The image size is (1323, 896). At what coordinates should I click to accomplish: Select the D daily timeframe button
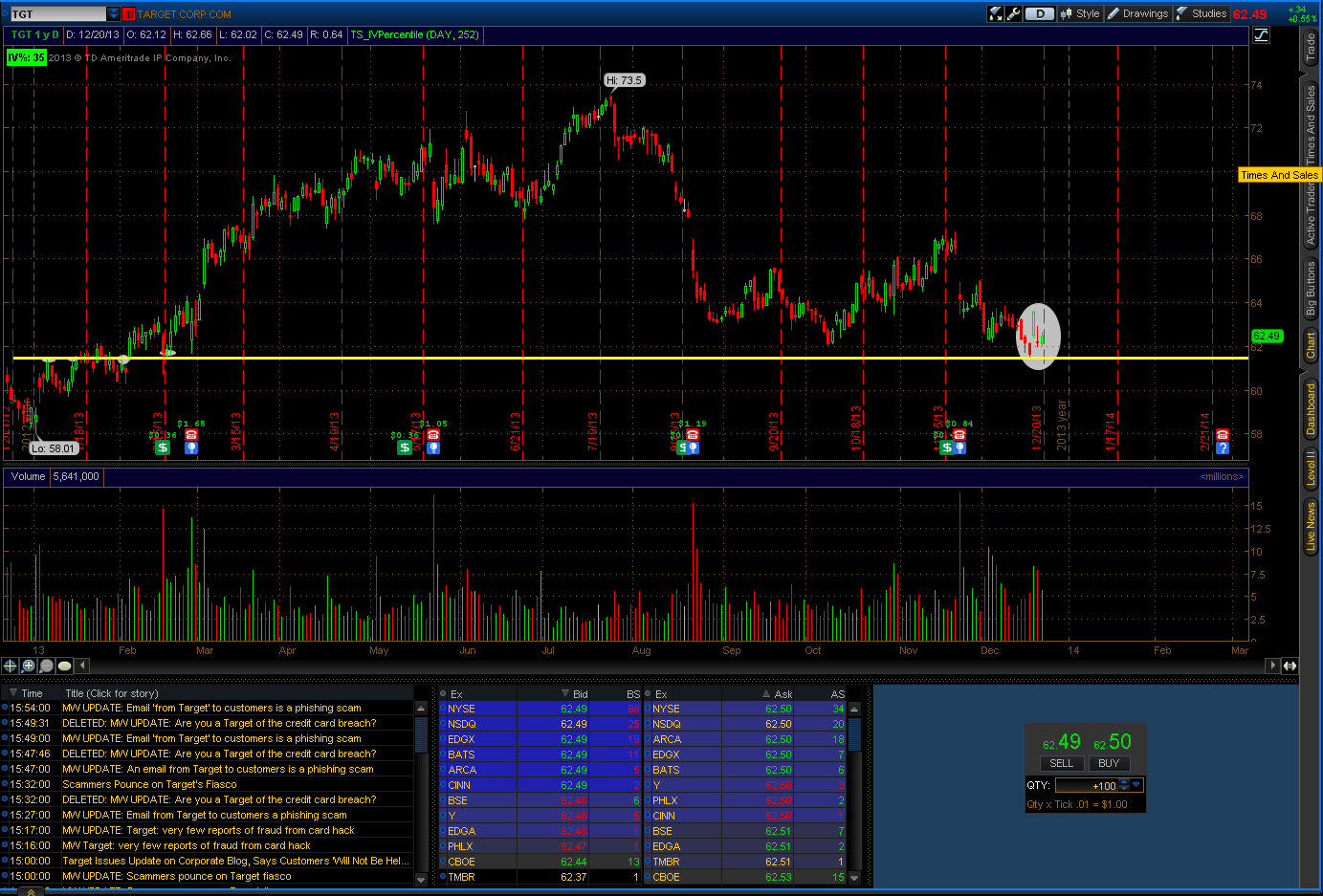coord(1040,13)
